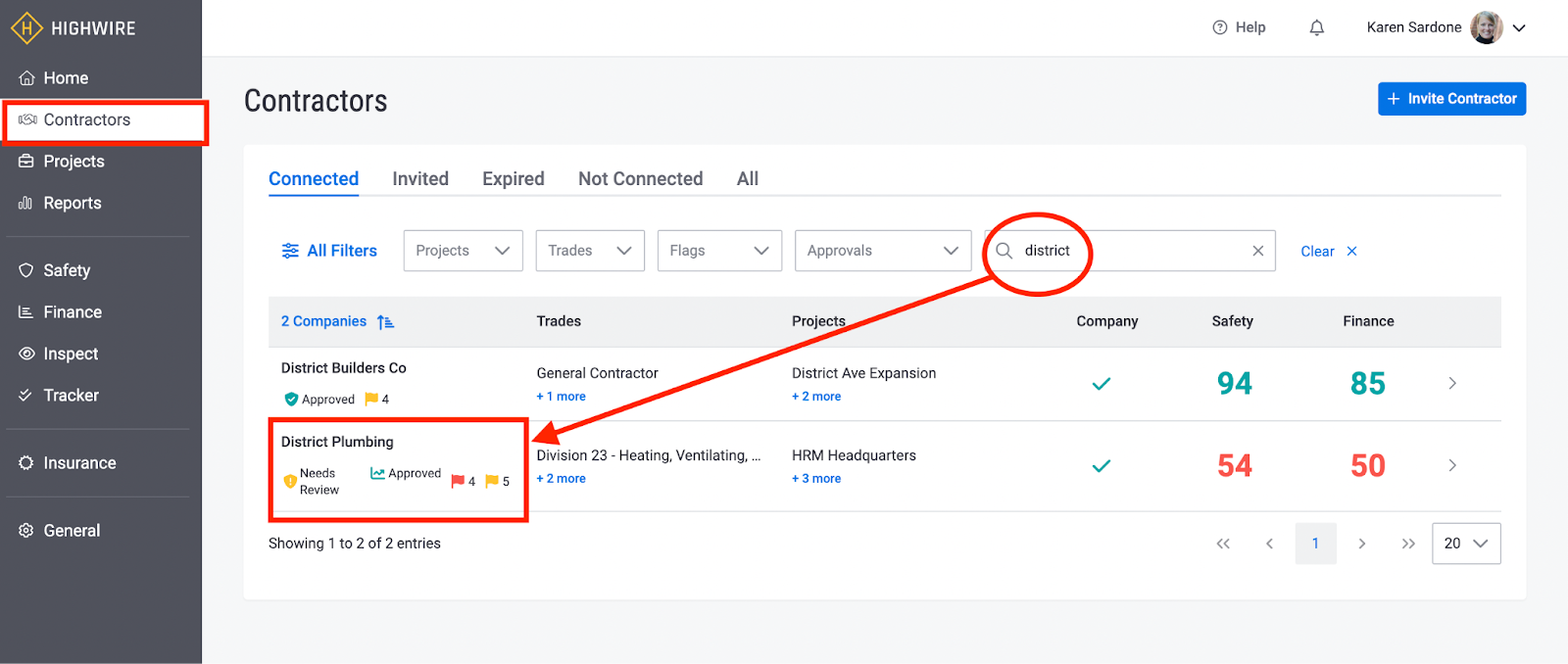Click the Invite Contractor button
Screen dimensions: 1568x664
1451,99
